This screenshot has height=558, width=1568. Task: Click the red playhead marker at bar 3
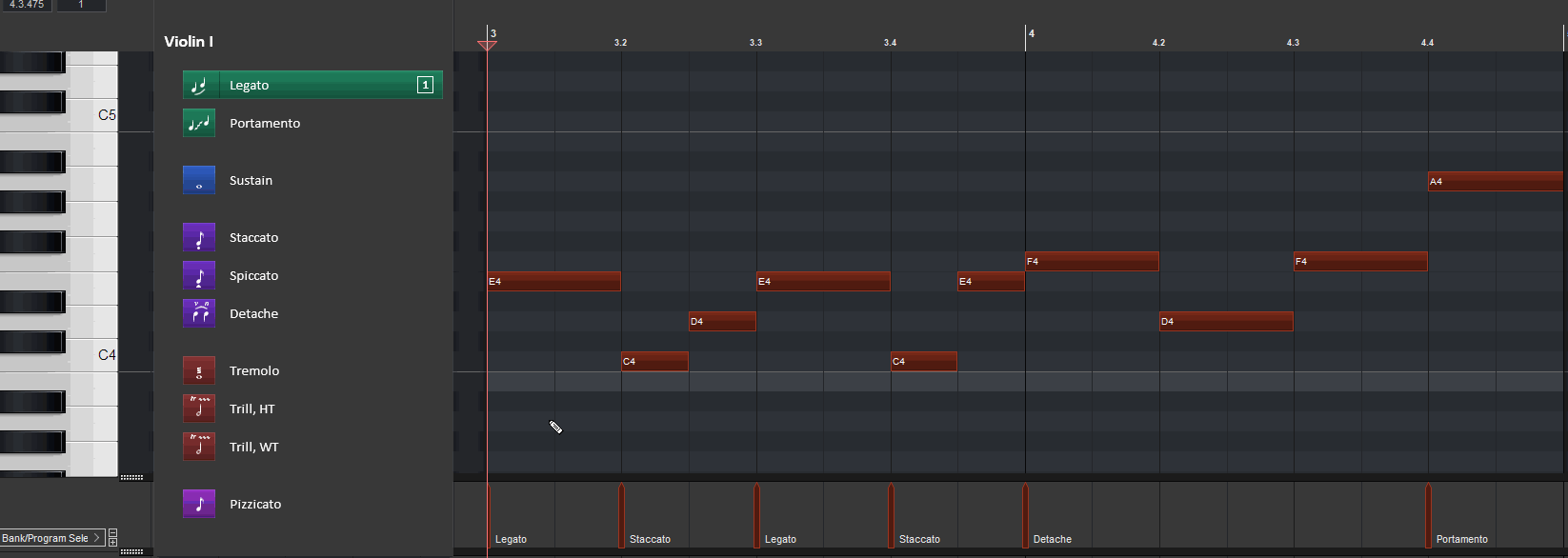(487, 45)
